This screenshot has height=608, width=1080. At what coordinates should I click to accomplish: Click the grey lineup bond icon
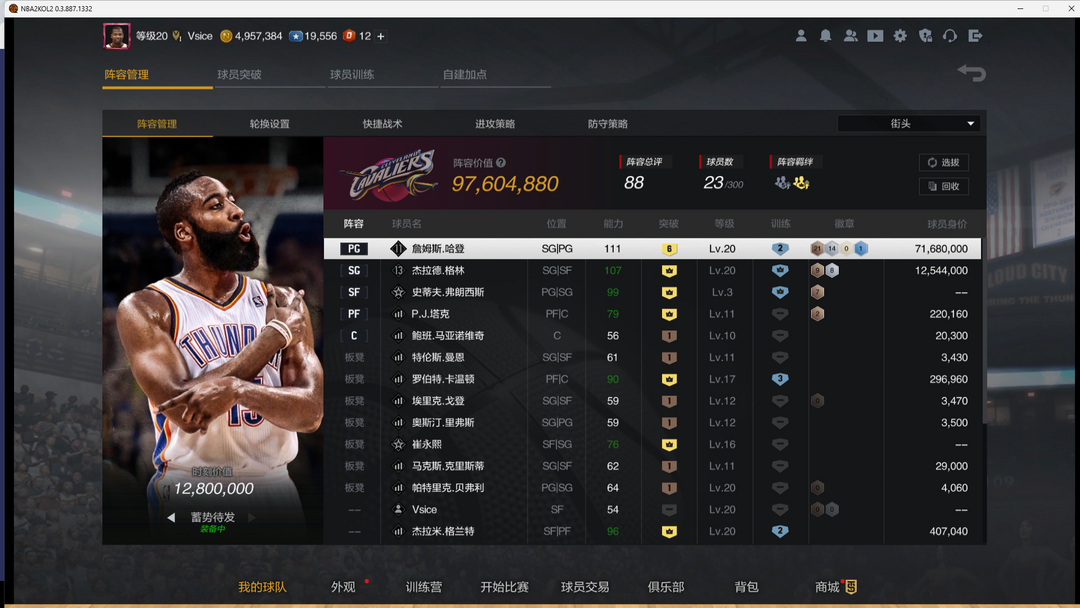click(782, 183)
